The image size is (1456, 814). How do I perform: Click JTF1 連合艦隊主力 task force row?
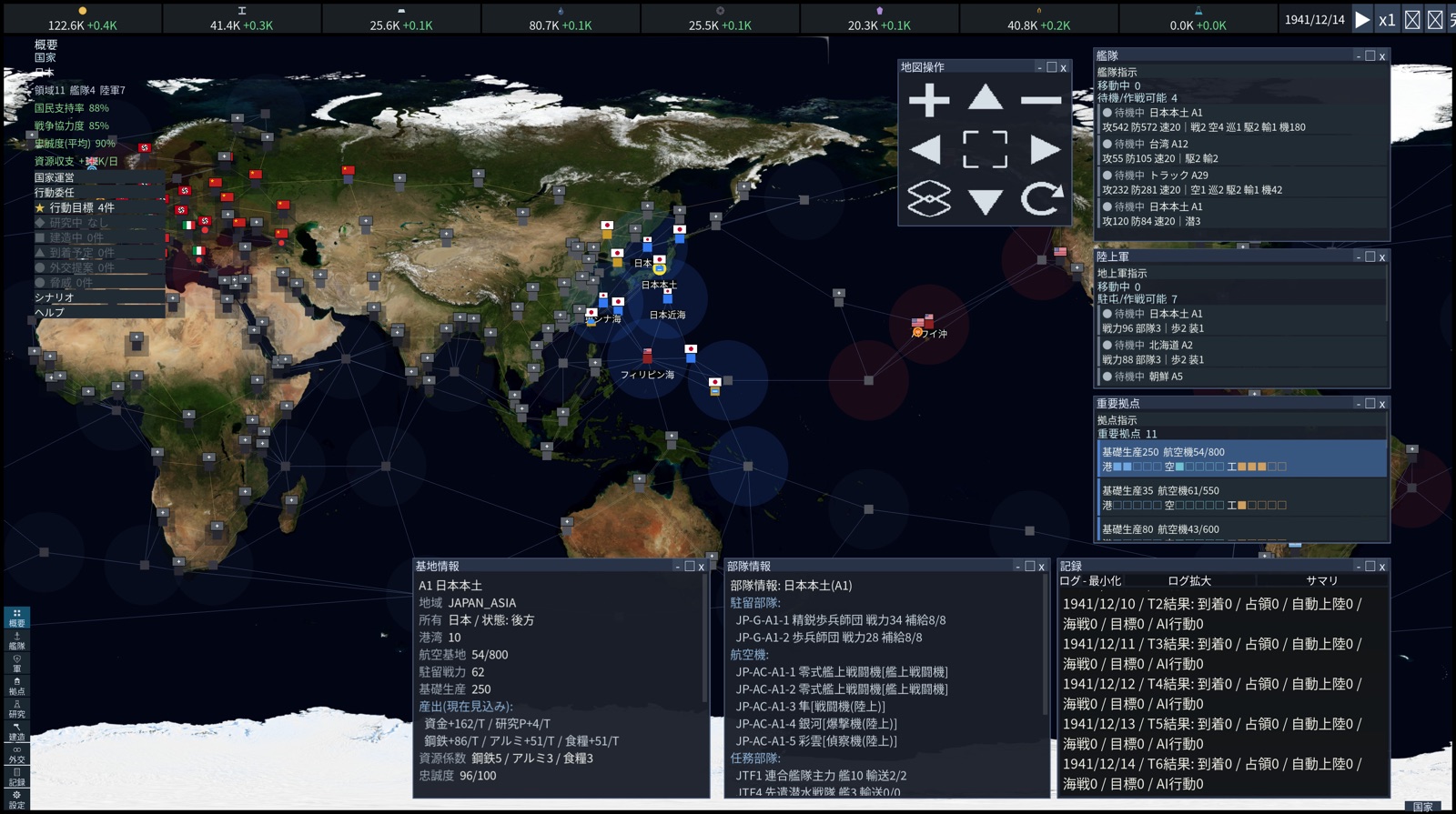[x=821, y=776]
